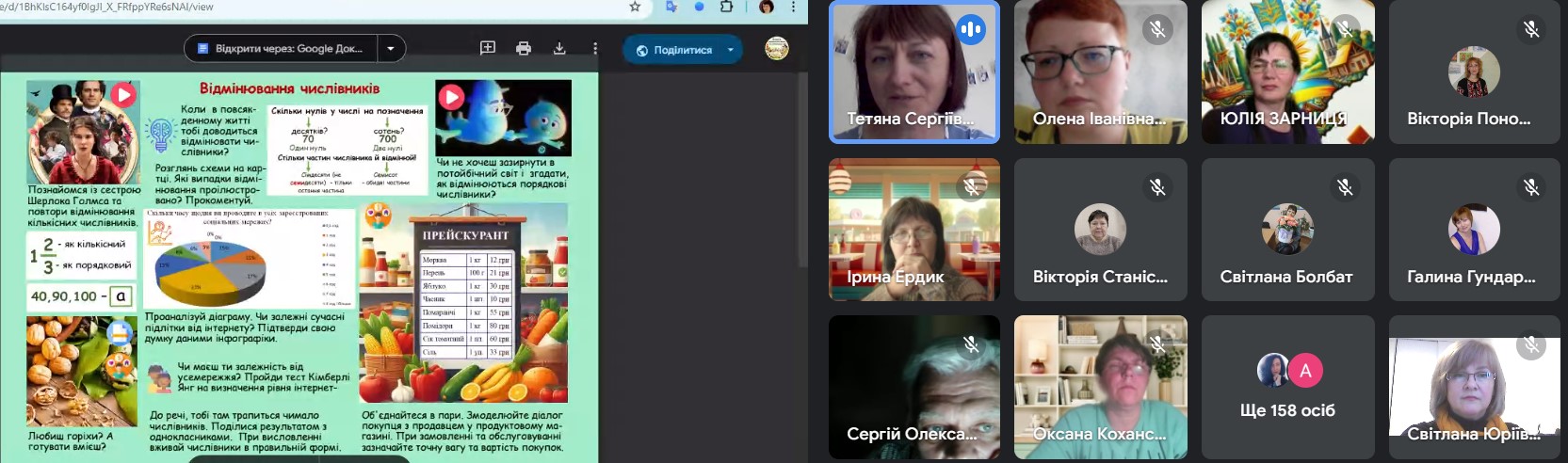This screenshot has height=463, width=1568.
Task: Click the Google account avatar in Drive
Action: tap(777, 49)
